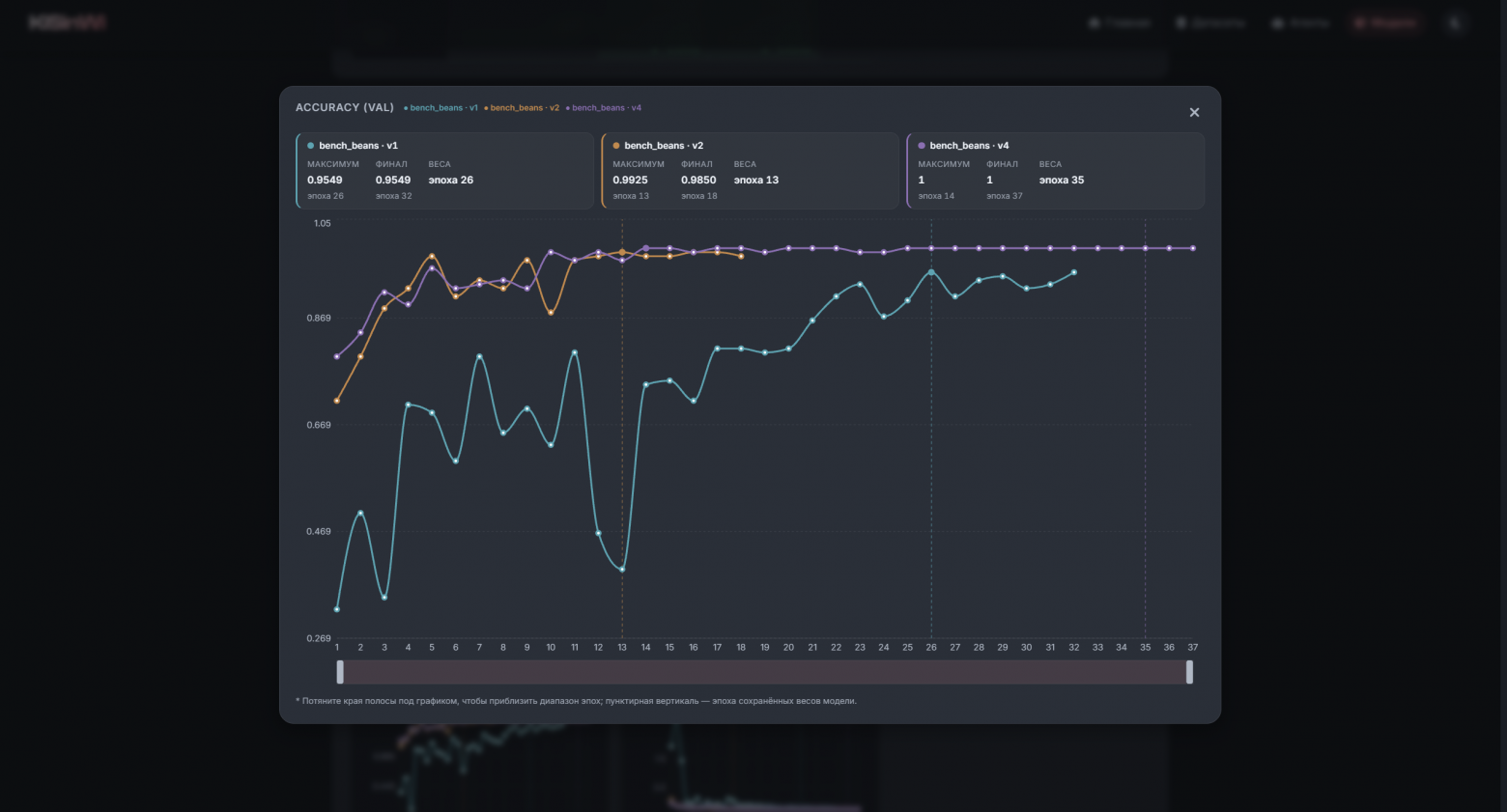Click the Финал value 0.9549 in v1 card

[x=393, y=181]
